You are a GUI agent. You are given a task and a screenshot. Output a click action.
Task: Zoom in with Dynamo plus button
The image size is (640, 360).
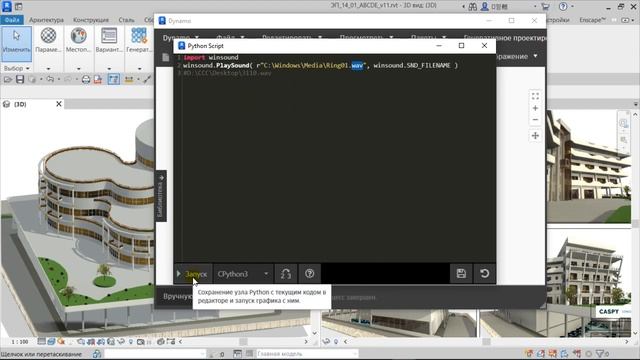point(535,108)
